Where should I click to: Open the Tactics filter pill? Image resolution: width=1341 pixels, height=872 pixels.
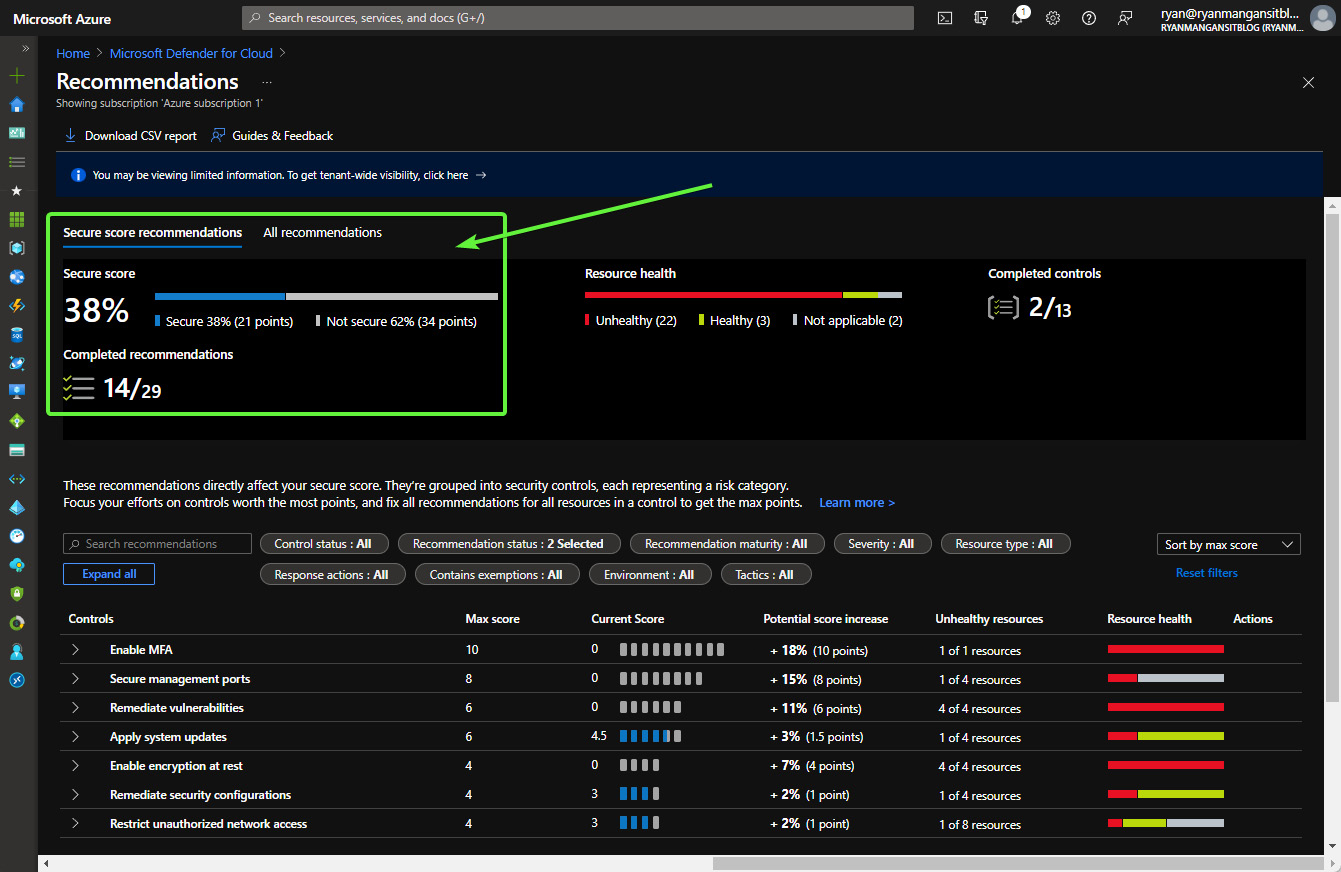pyautogui.click(x=765, y=575)
